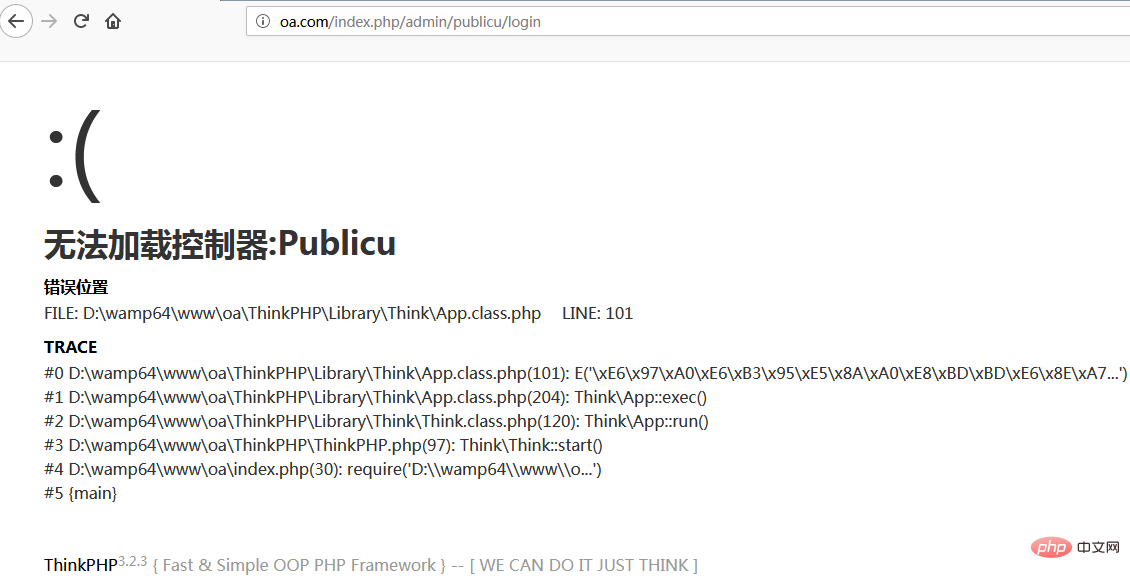Open the browser home page icon
The width and height of the screenshot is (1130, 580).
pos(113,21)
